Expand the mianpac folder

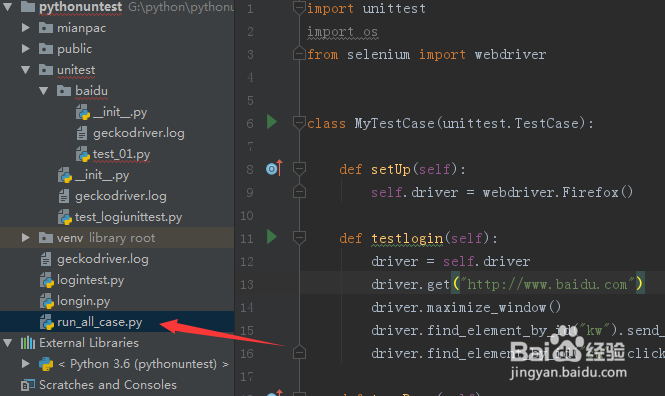click(x=25, y=28)
